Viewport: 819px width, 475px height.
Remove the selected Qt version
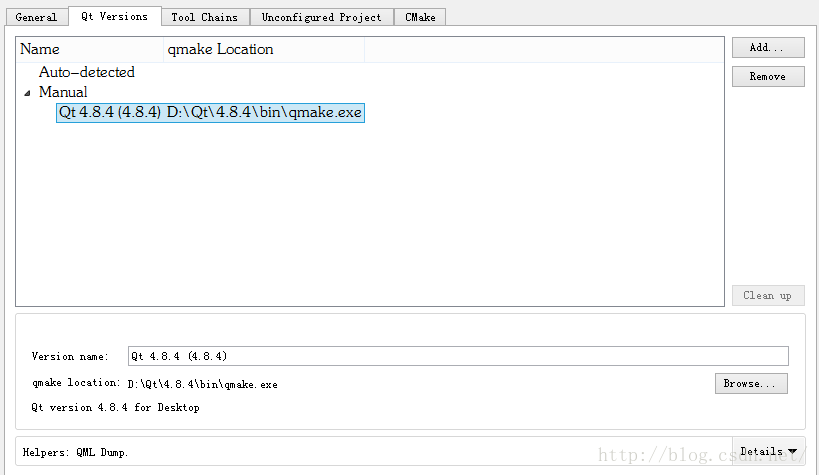pyautogui.click(x=768, y=76)
